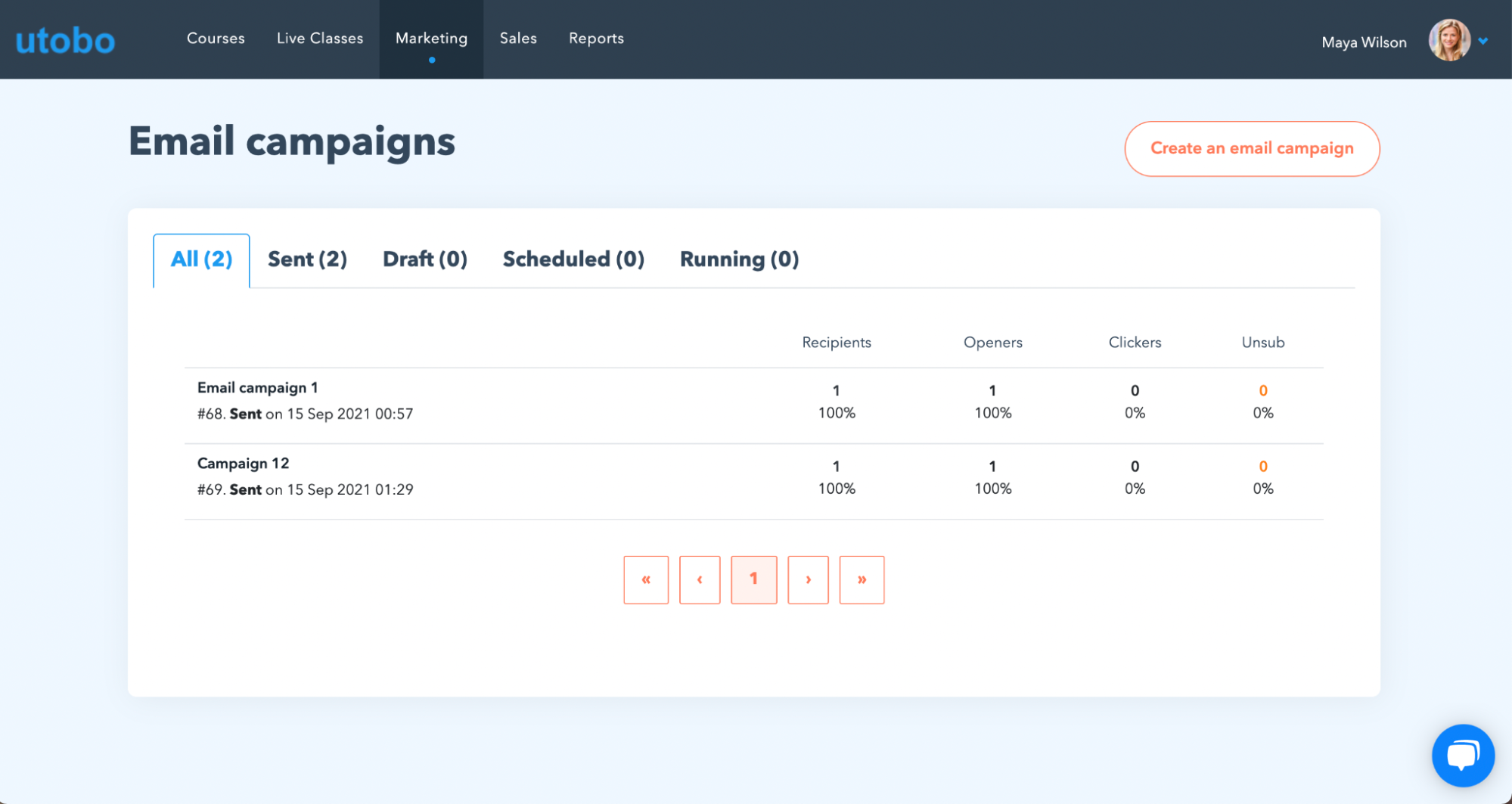Viewport: 1512px width, 804px height.
Task: Click the Maya Wilson user name
Action: tap(1364, 42)
